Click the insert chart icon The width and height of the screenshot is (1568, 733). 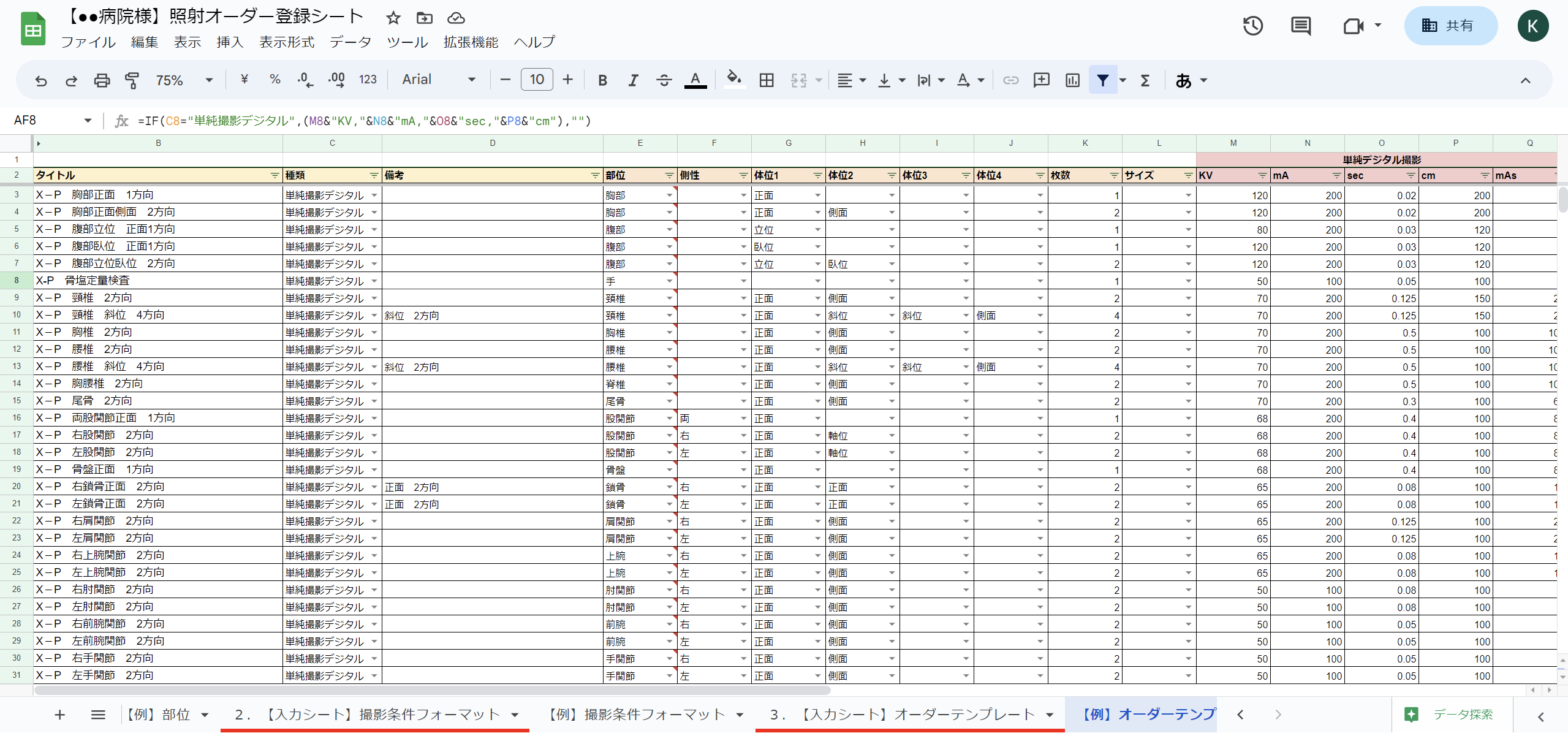(x=1072, y=80)
